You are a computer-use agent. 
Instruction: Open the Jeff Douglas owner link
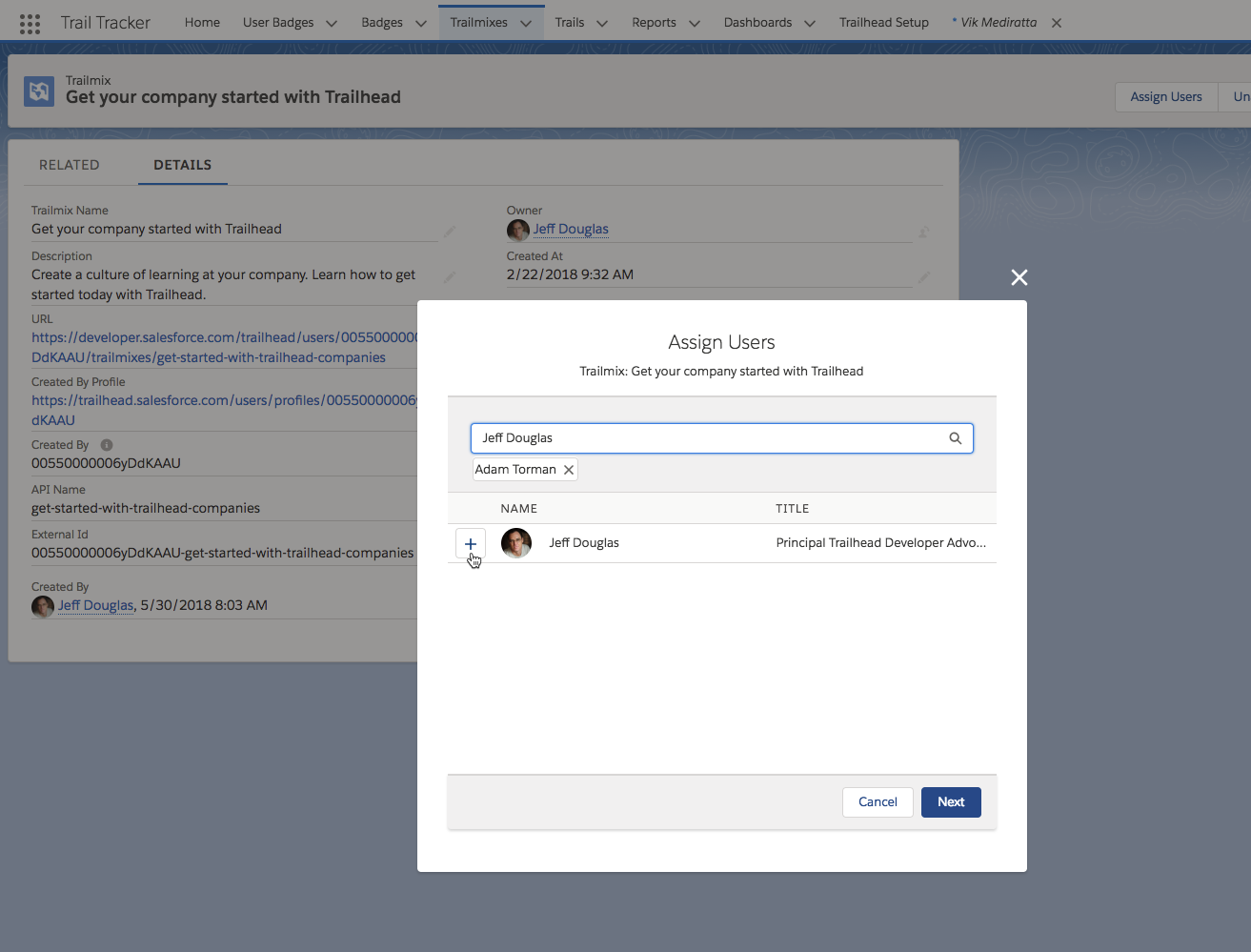point(571,229)
